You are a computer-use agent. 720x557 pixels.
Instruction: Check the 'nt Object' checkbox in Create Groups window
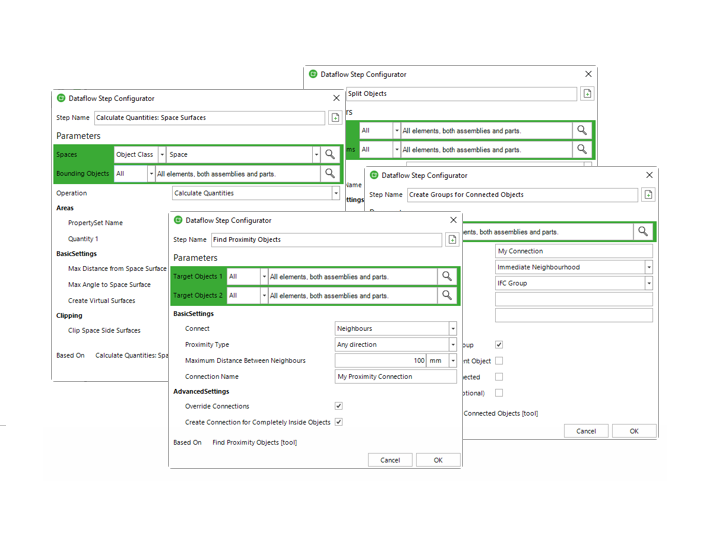pos(499,360)
